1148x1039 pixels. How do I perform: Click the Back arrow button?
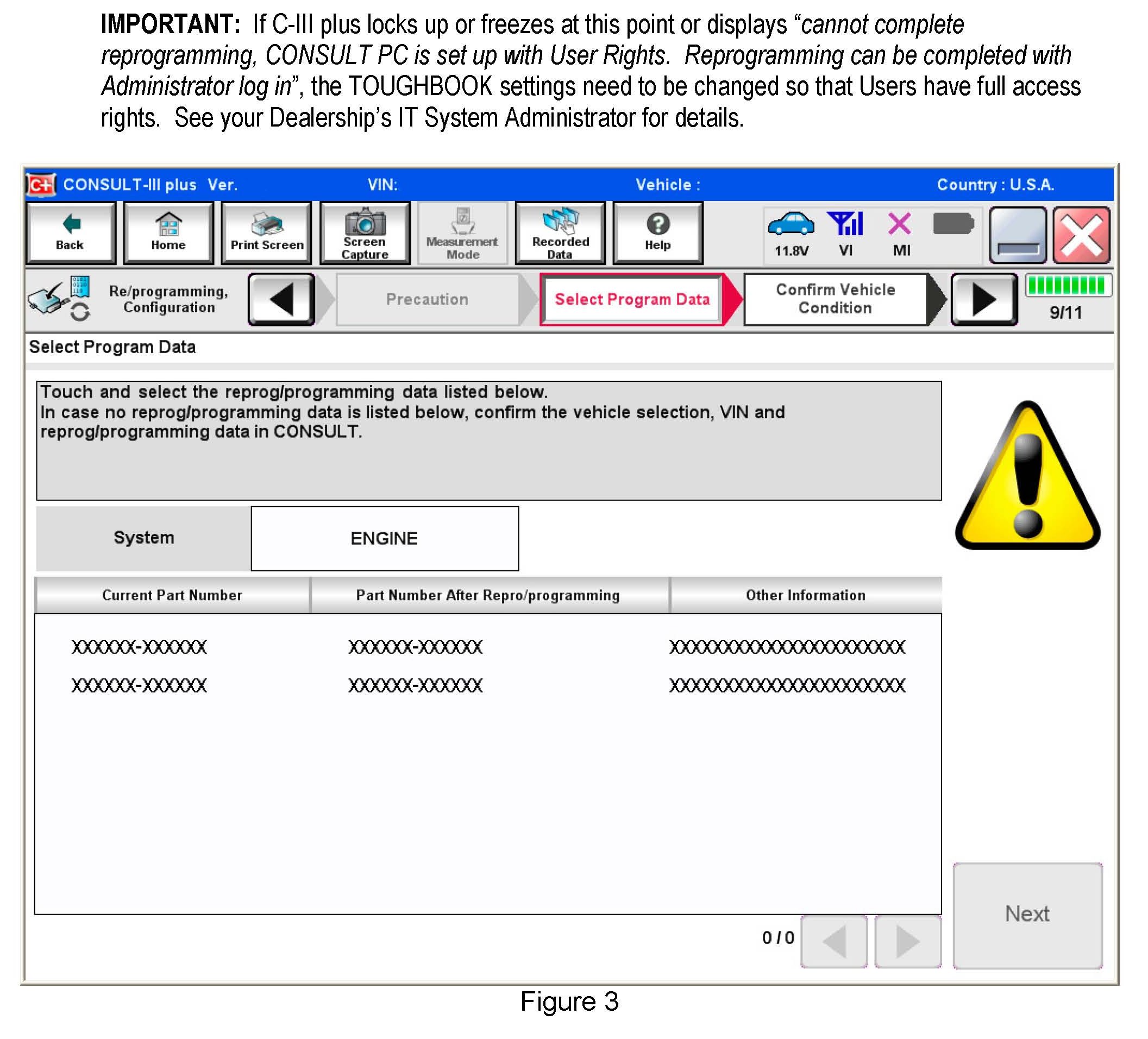(71, 233)
